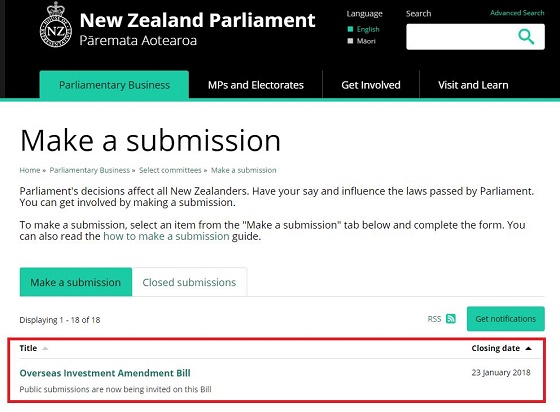Click the Advanced Search link

coord(517,13)
